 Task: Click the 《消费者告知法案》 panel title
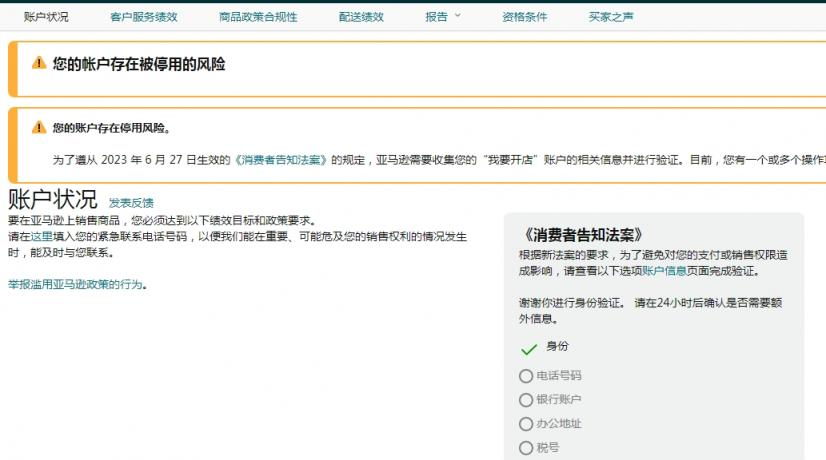click(582, 234)
